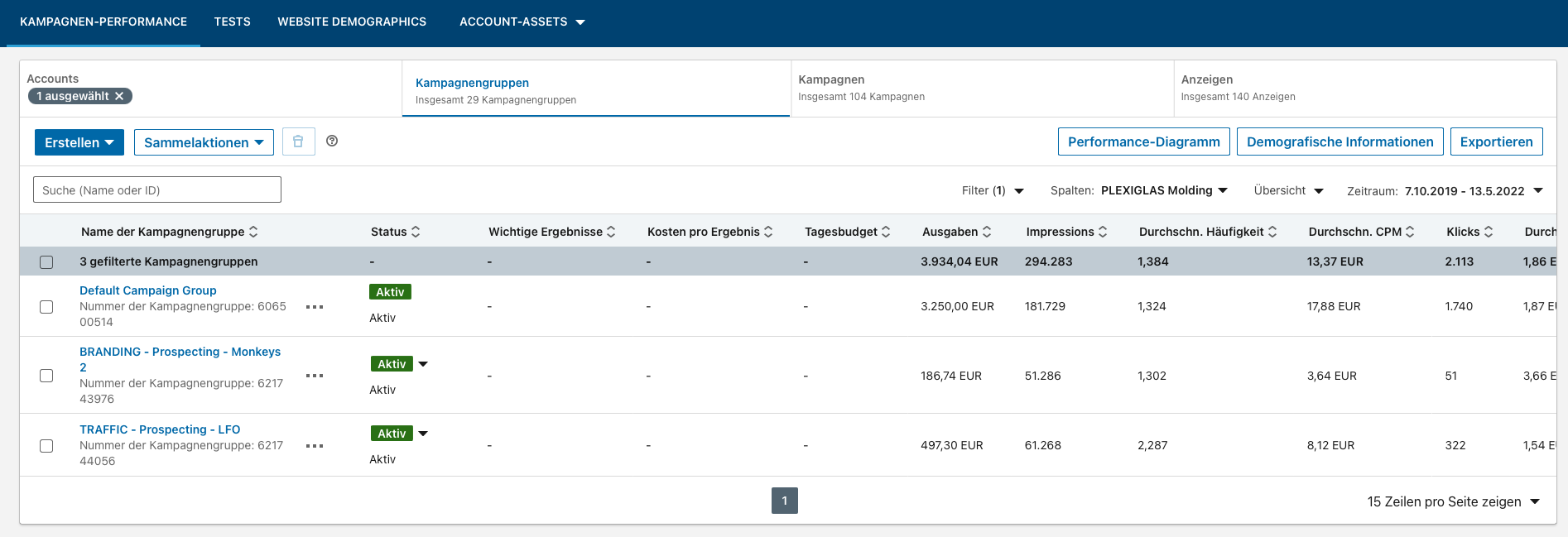Open status dropdown for BRANDING campaign group
Screen dimensions: 1568x537
(423, 364)
